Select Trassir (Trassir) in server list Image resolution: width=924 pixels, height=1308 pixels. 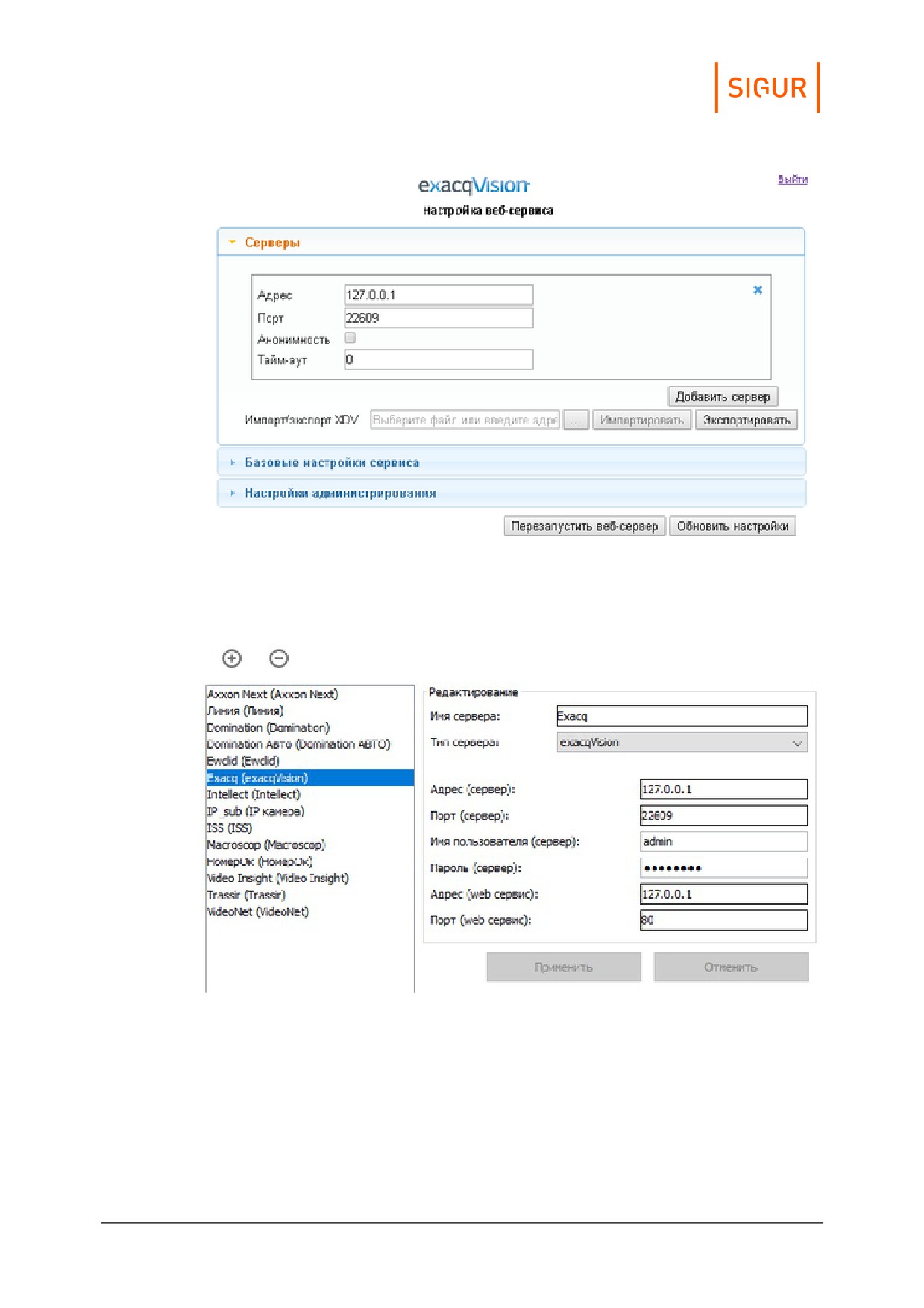click(310, 895)
